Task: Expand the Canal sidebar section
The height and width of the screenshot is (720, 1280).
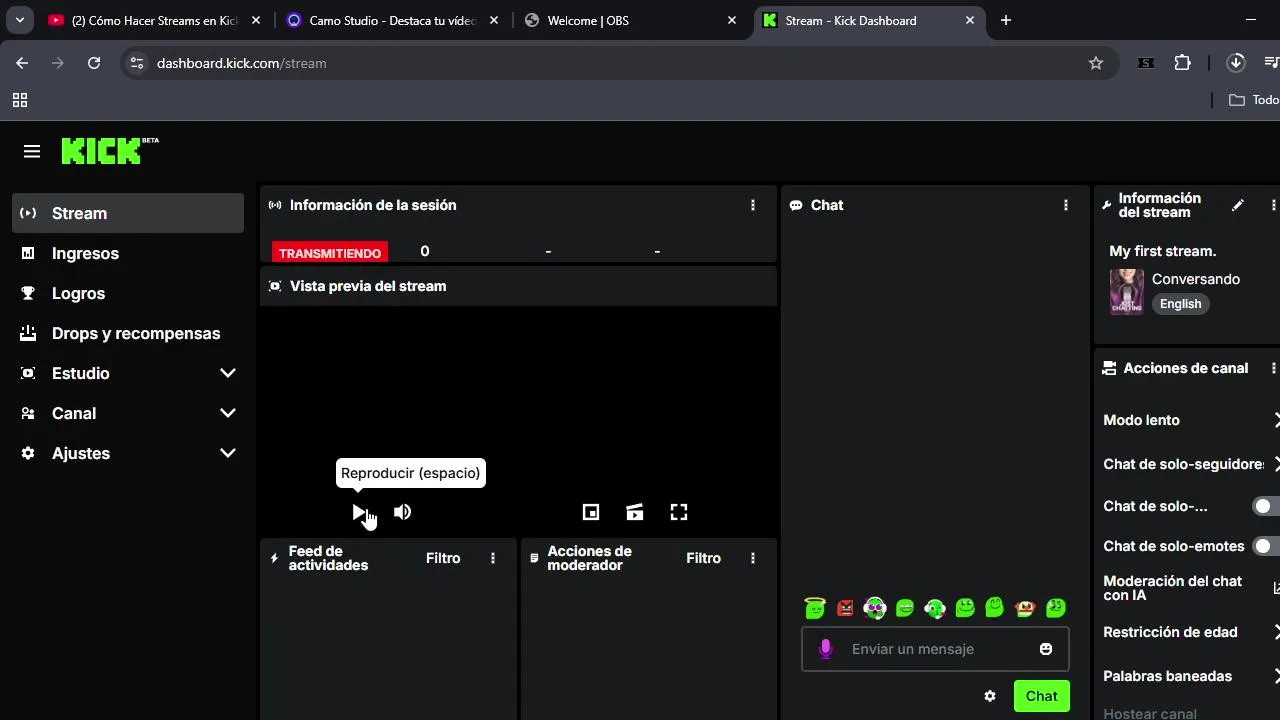Action: point(228,413)
